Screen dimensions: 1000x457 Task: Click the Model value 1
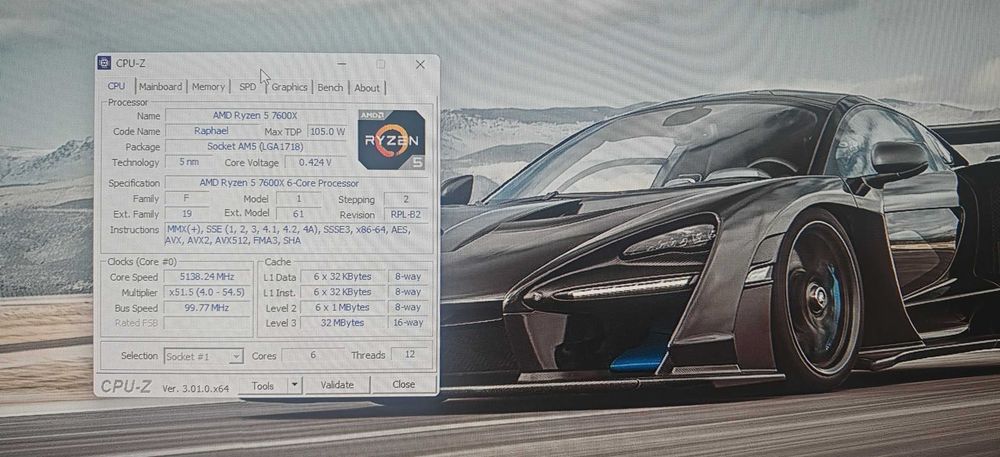(x=298, y=199)
